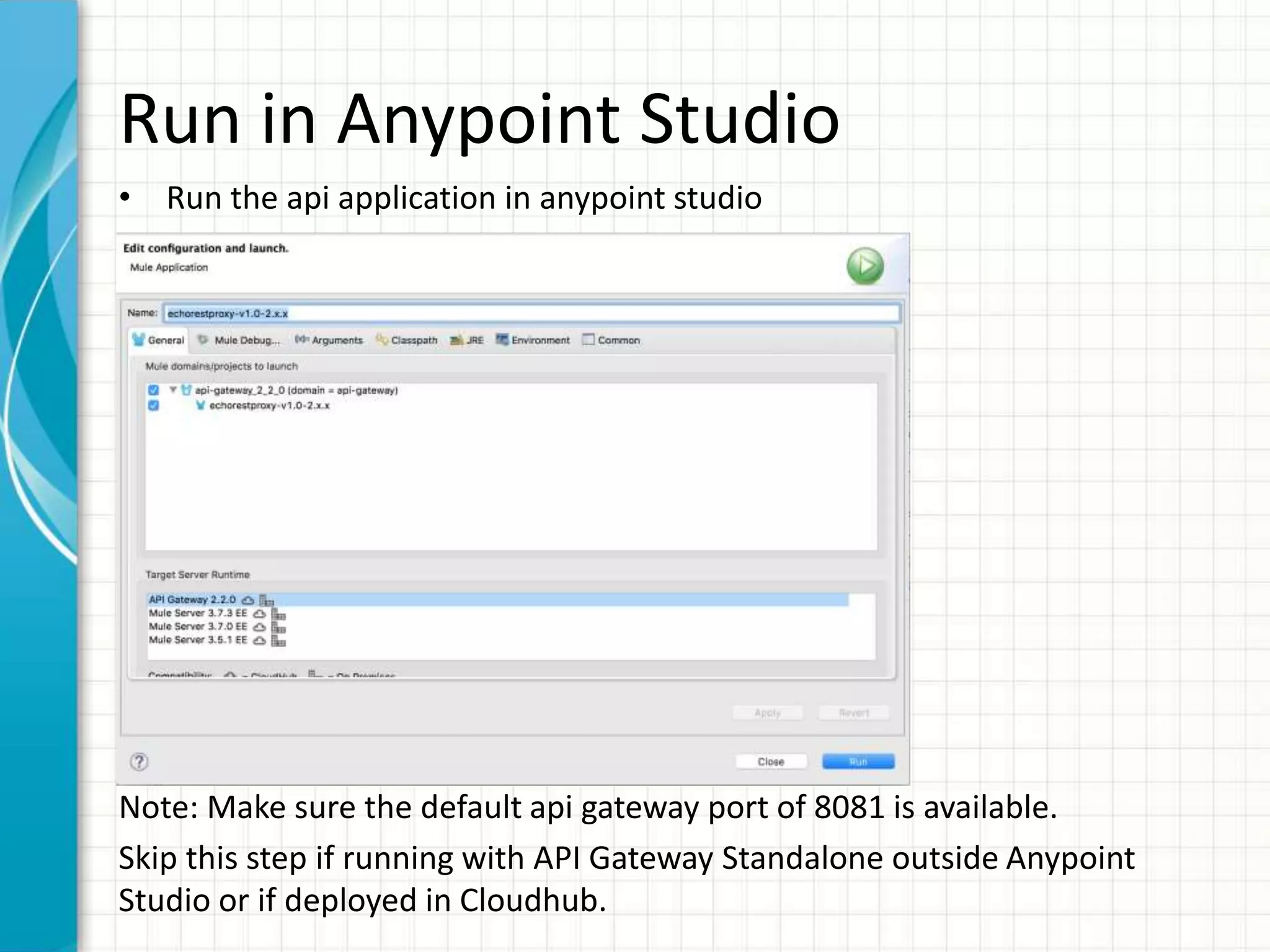1270x952 pixels.
Task: Click the api-gateway domain icon
Action: [186, 390]
